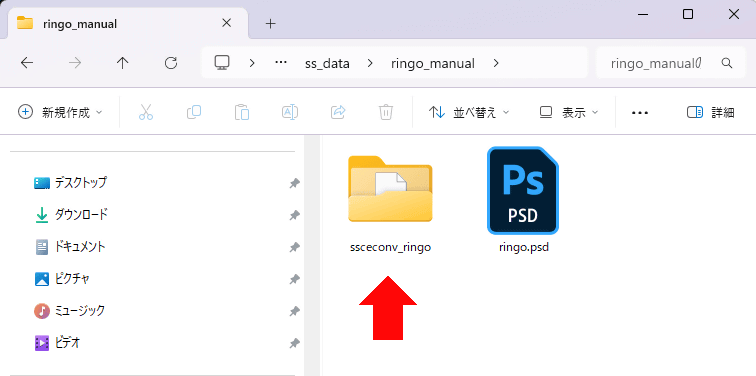Click the PC monitor icon in address bar
756x376 pixels.
pos(222,63)
